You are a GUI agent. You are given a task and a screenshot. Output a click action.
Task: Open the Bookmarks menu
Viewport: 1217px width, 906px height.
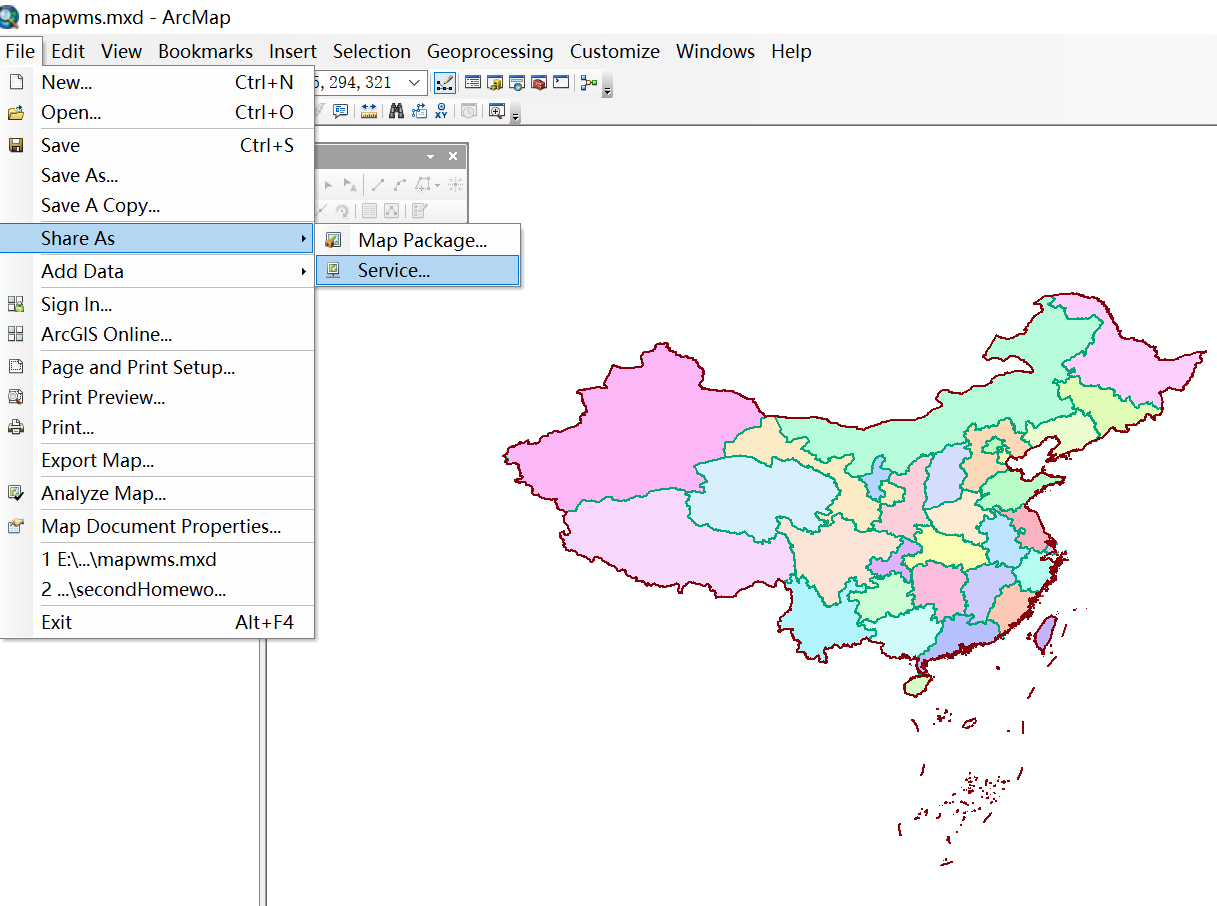(205, 51)
